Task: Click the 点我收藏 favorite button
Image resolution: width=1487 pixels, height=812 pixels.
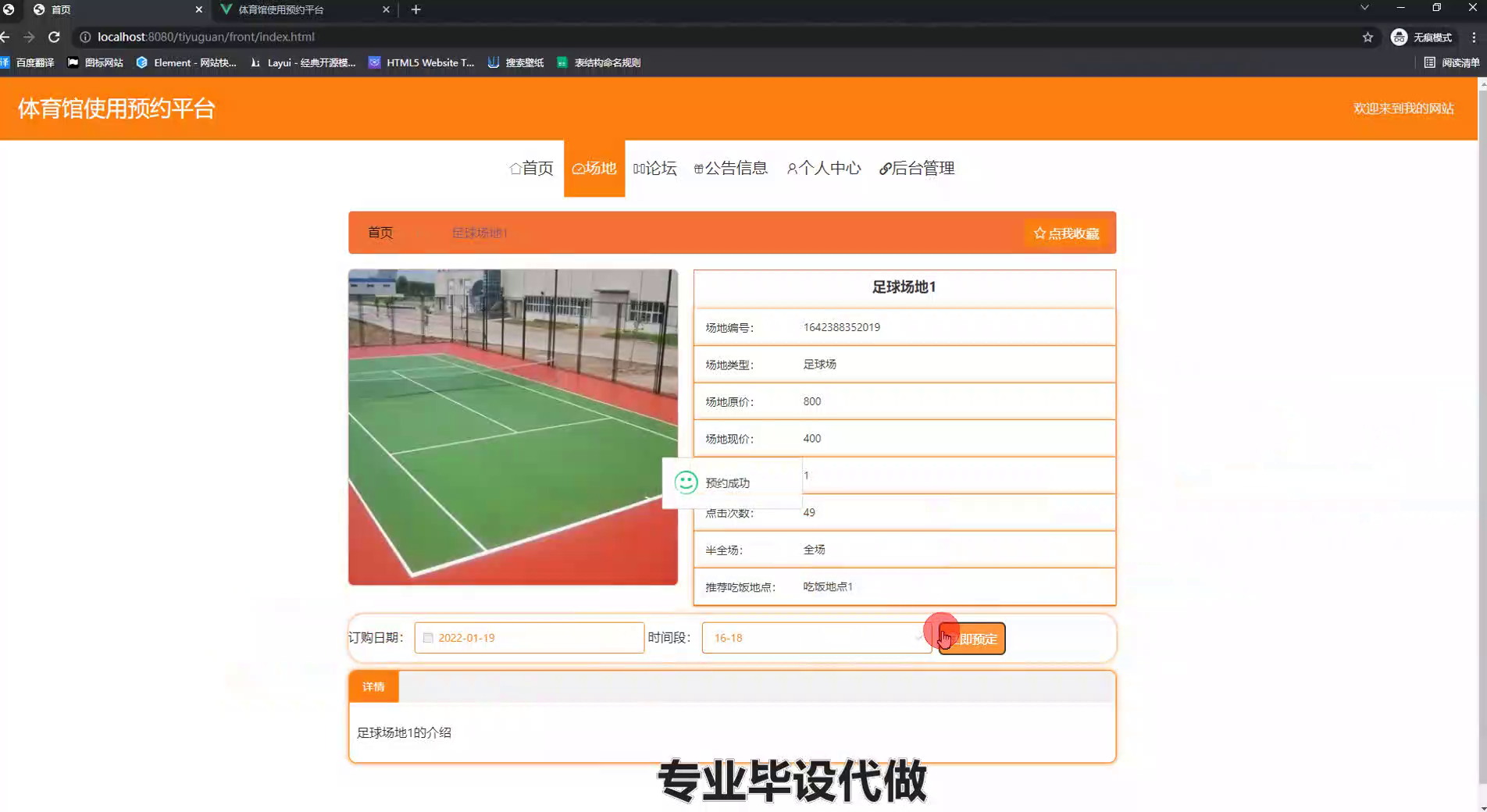Action: pos(1066,233)
